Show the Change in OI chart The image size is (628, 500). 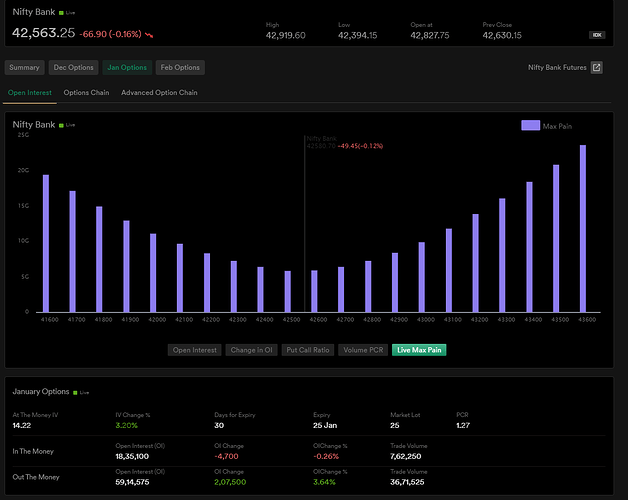click(x=251, y=350)
